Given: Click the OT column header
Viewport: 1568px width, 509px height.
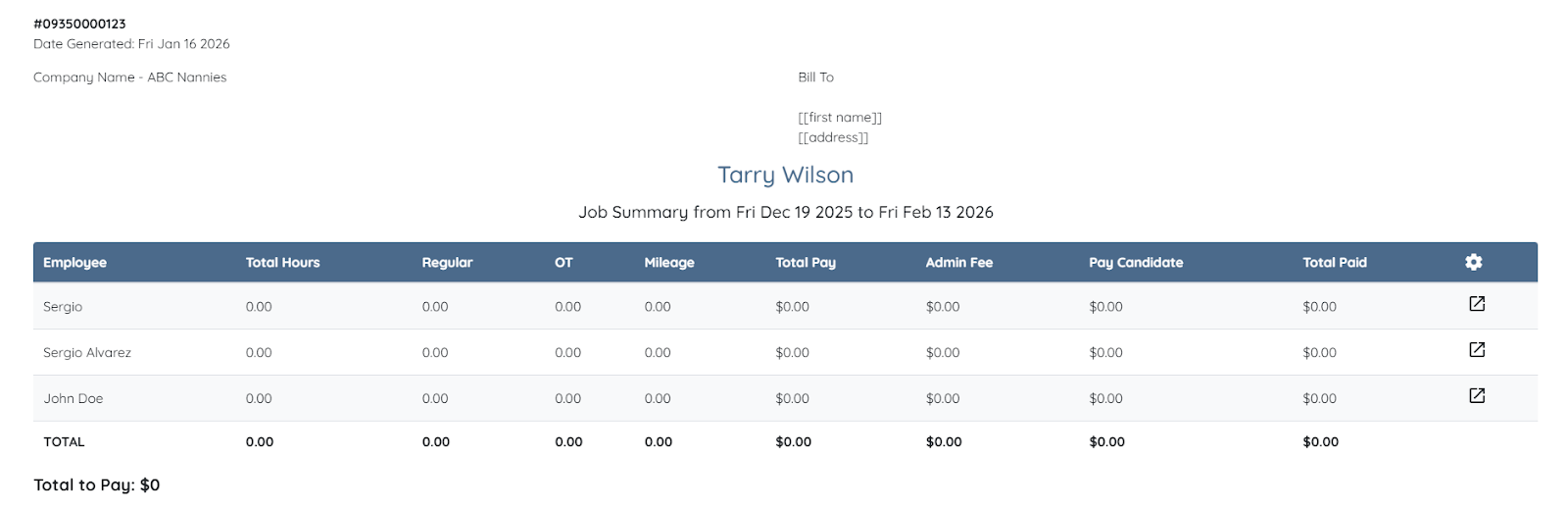Looking at the screenshot, I should tap(563, 263).
